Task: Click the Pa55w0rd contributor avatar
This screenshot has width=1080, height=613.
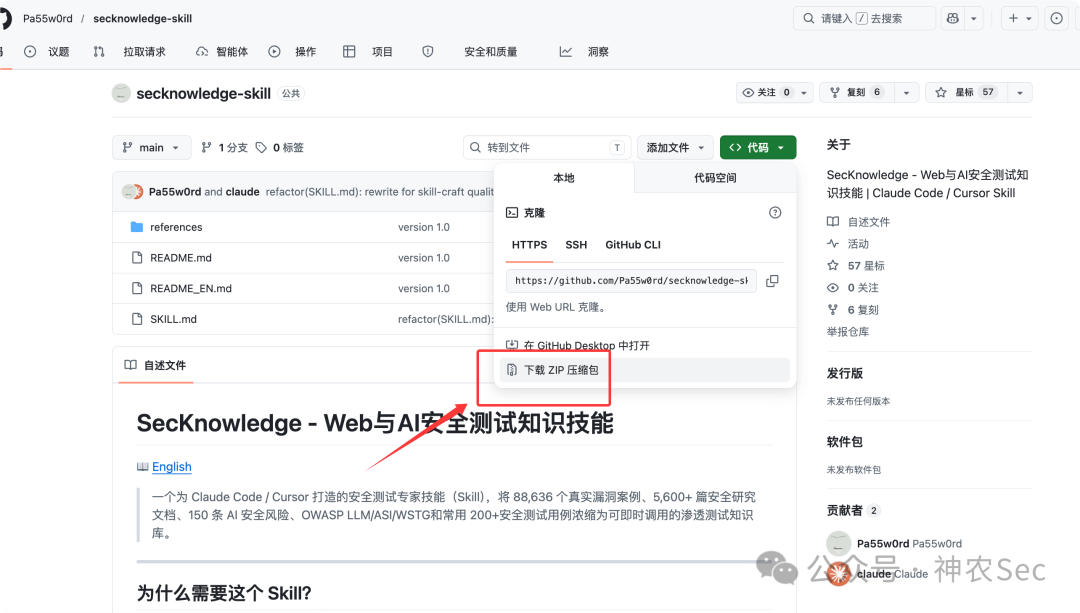Action: 838,543
